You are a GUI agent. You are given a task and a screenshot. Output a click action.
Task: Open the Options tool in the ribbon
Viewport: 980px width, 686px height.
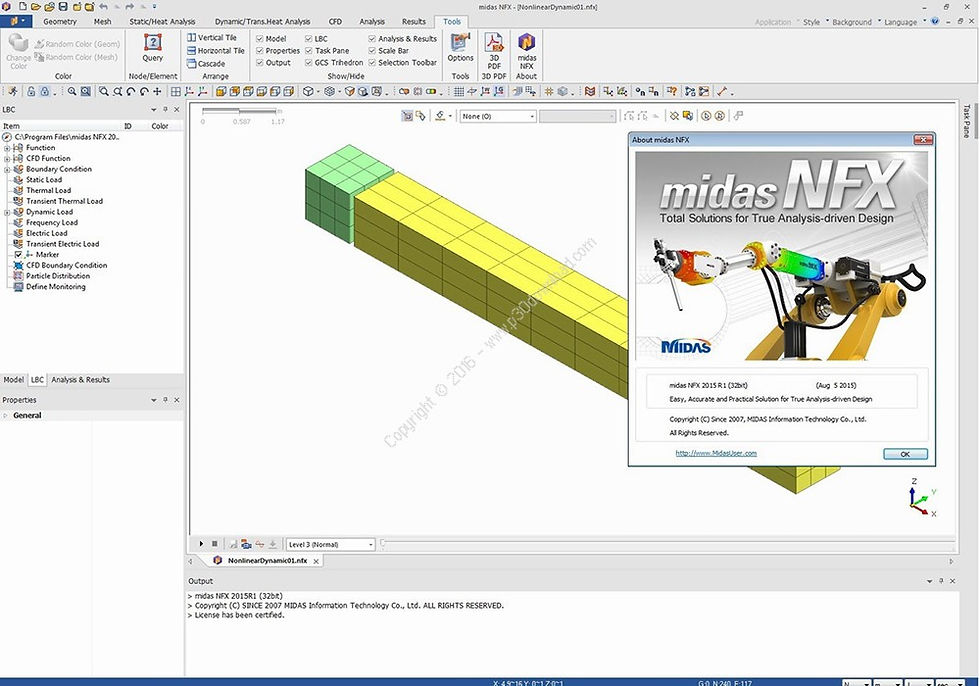461,47
